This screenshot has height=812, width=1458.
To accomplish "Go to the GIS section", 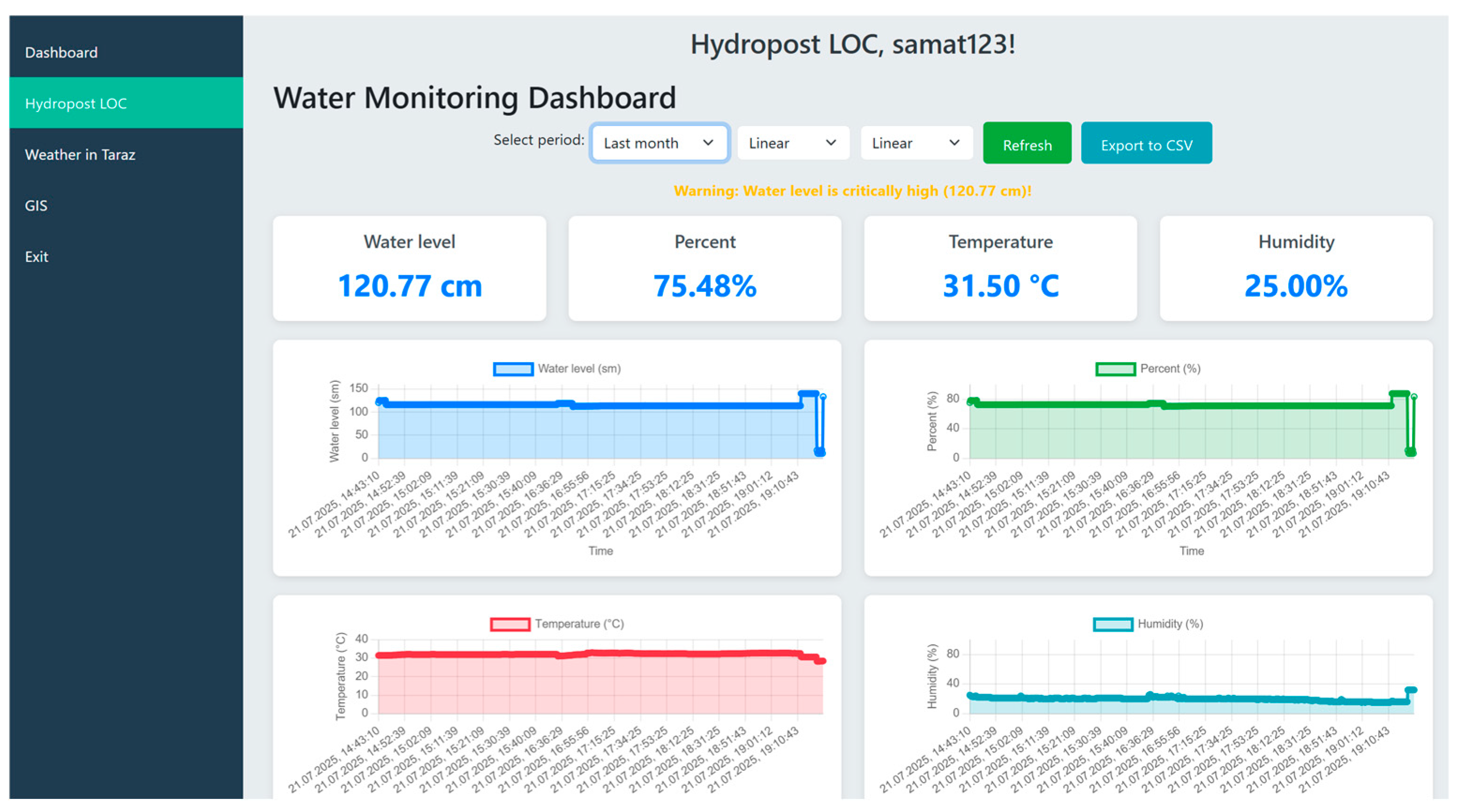I will click(x=36, y=205).
